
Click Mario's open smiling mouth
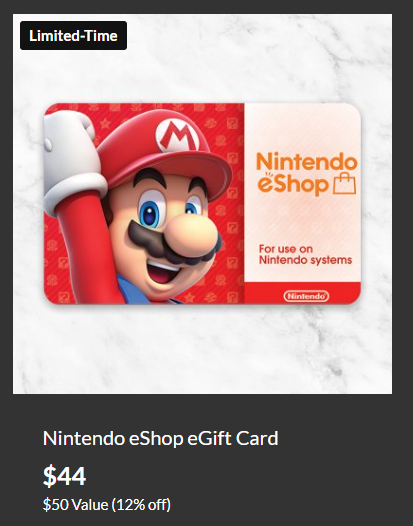pyautogui.click(x=163, y=272)
